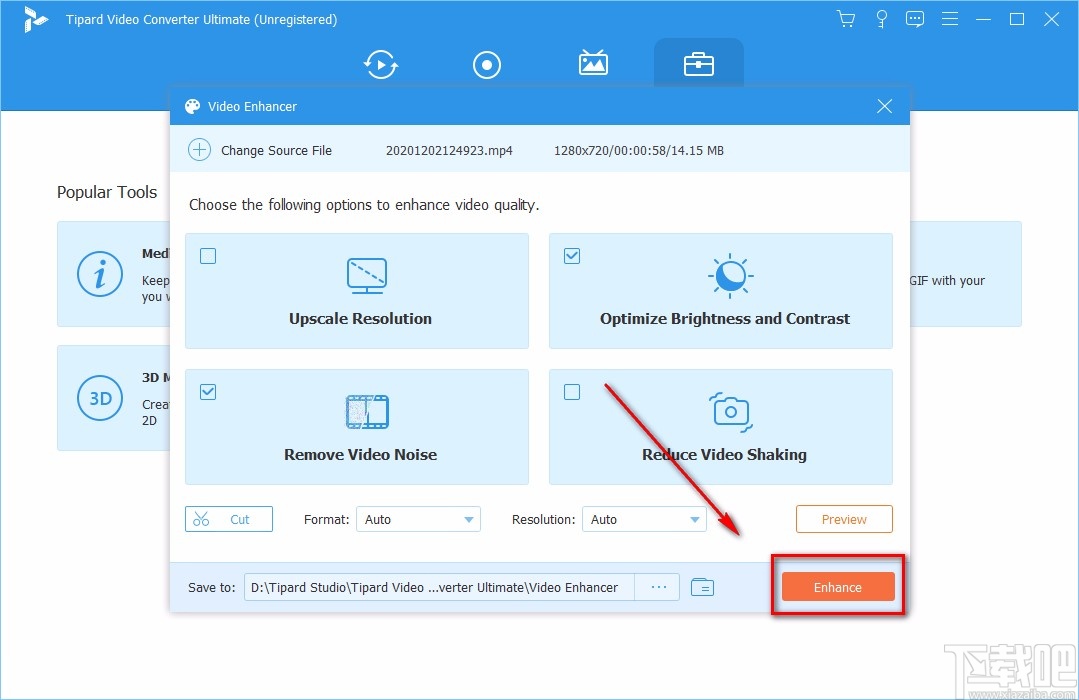Click the Preview button

pos(844,519)
